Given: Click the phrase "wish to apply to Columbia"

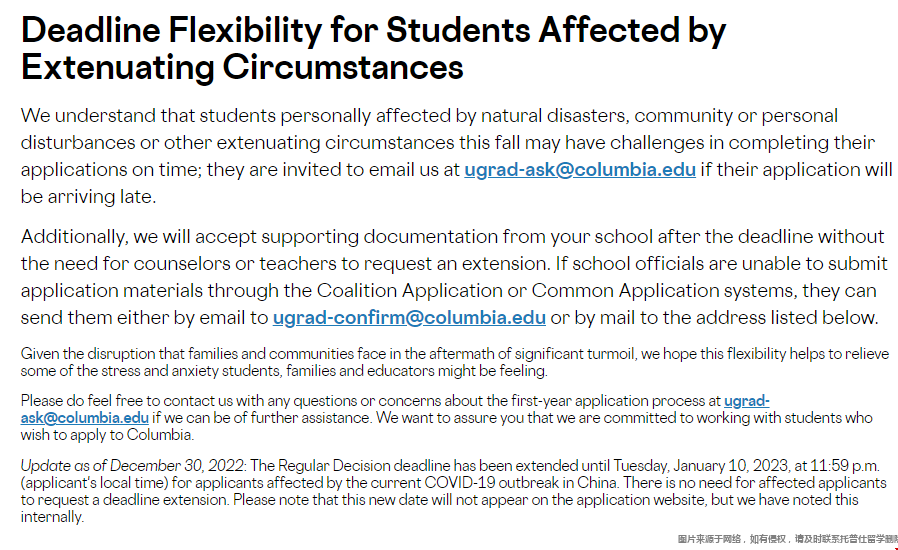Looking at the screenshot, I should (x=106, y=435).
